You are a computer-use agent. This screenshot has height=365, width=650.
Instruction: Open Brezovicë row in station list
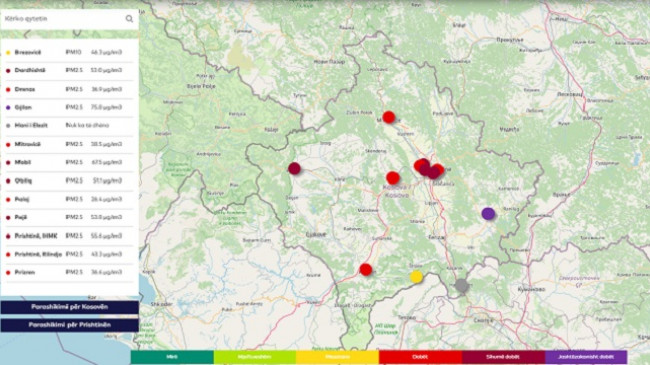click(x=69, y=52)
